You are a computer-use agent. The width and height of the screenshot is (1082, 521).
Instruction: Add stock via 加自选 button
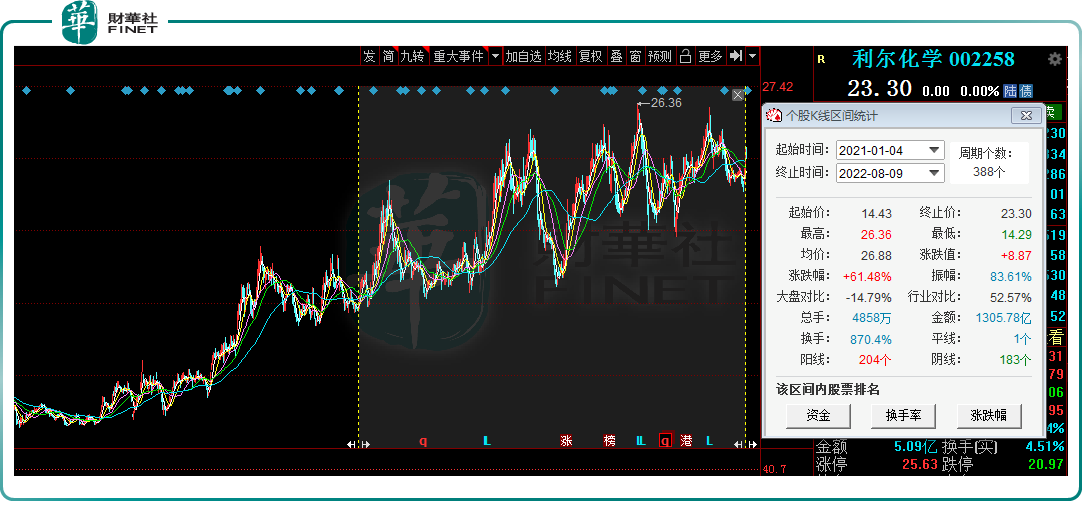coord(523,57)
